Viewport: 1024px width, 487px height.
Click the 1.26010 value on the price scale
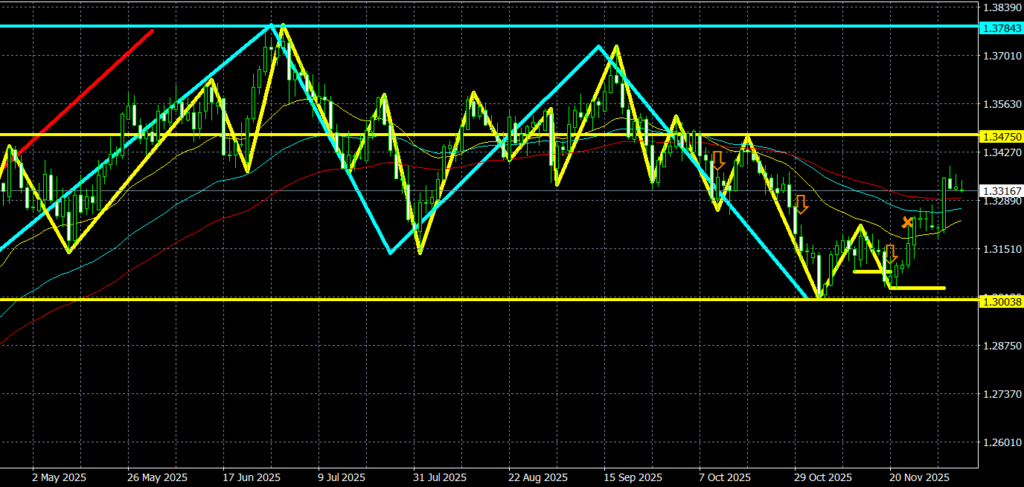point(1000,442)
